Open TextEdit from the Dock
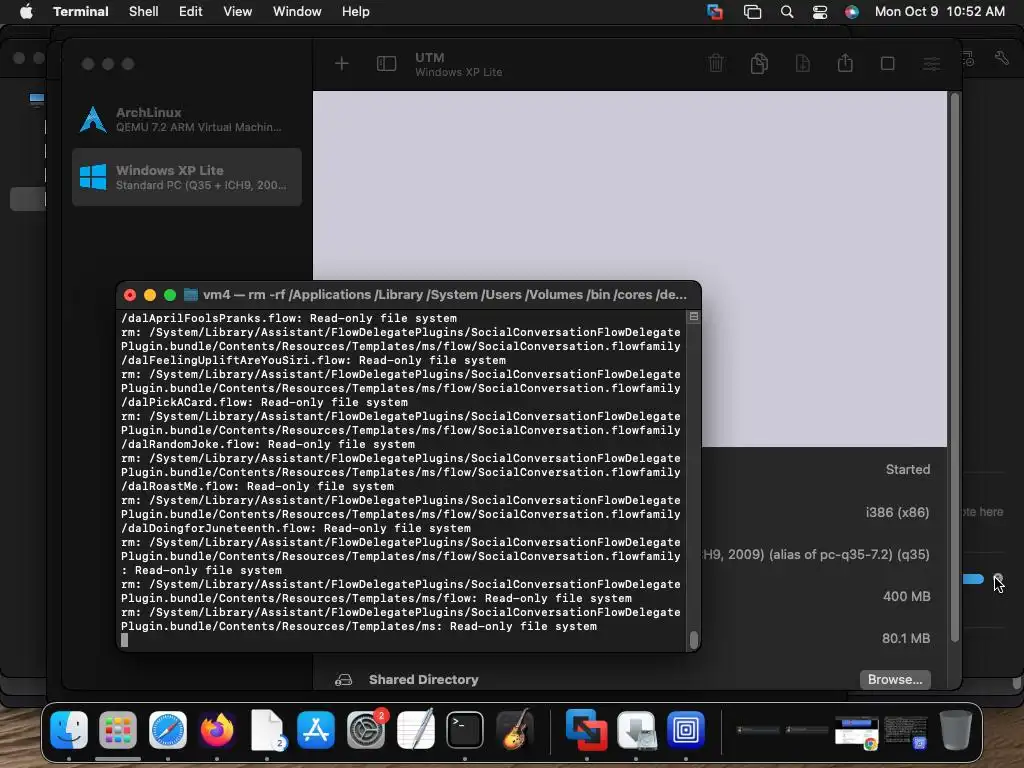The image size is (1024, 768). (415, 729)
